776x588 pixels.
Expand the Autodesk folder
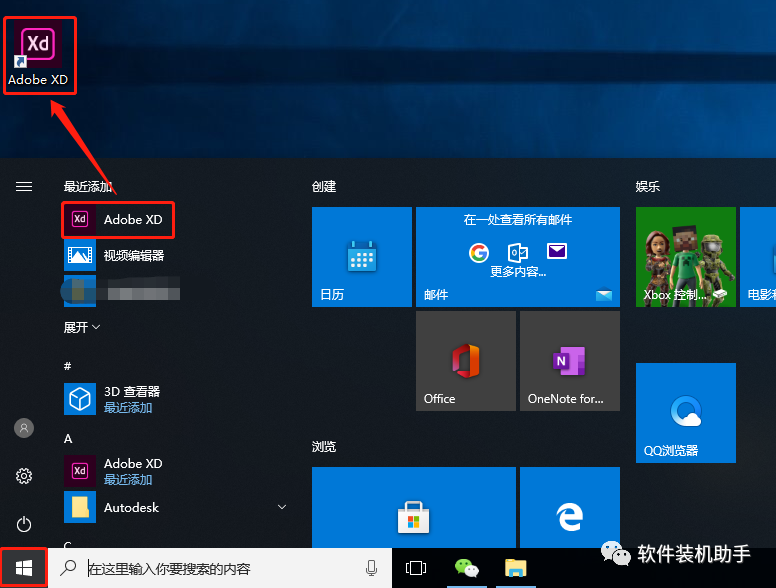(176, 507)
